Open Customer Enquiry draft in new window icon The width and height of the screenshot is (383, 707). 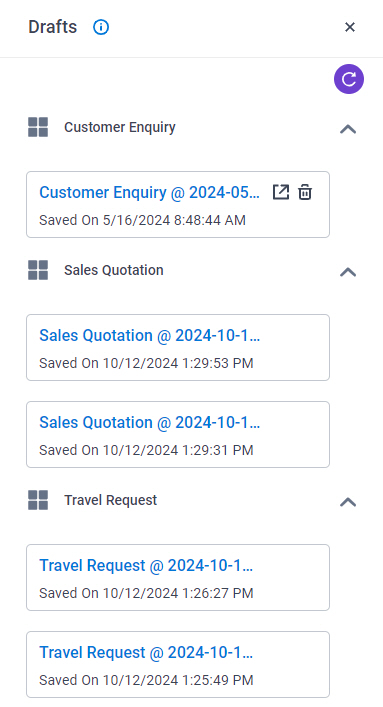coord(281,192)
